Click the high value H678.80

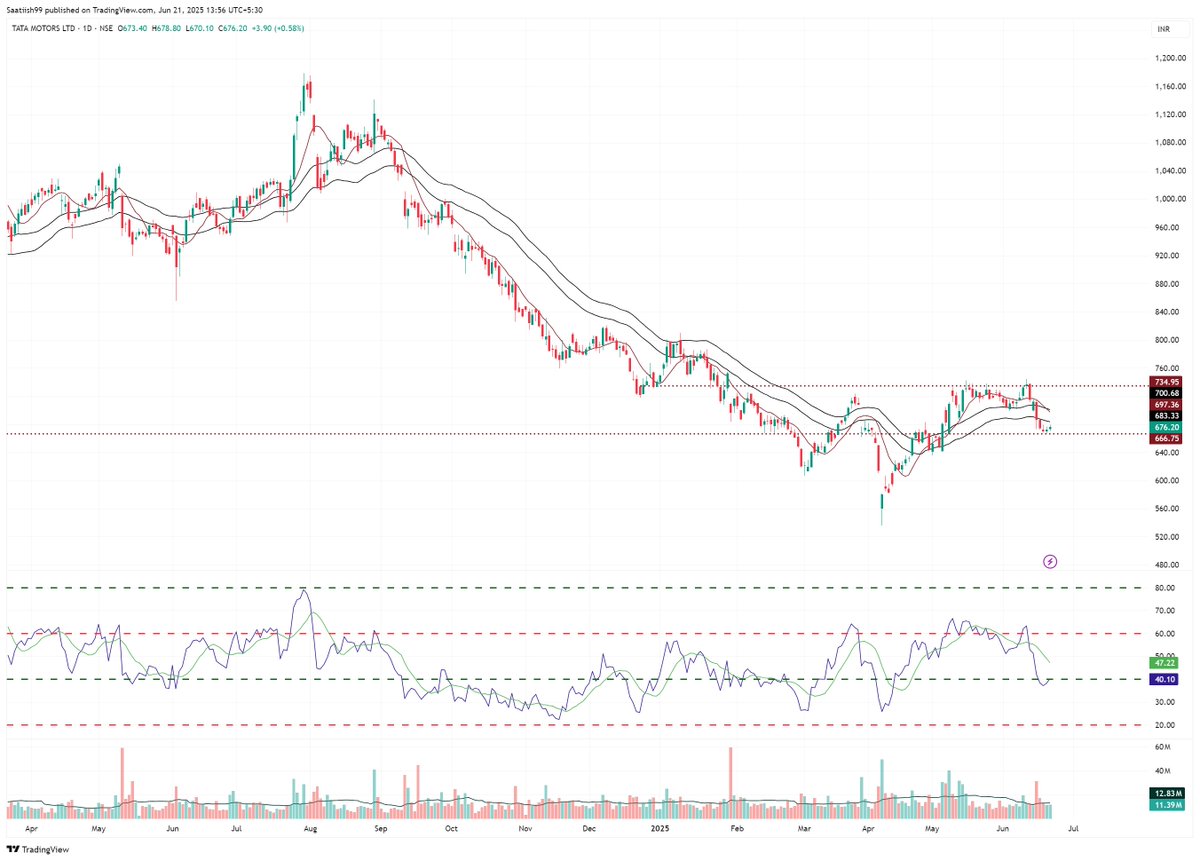coord(168,28)
